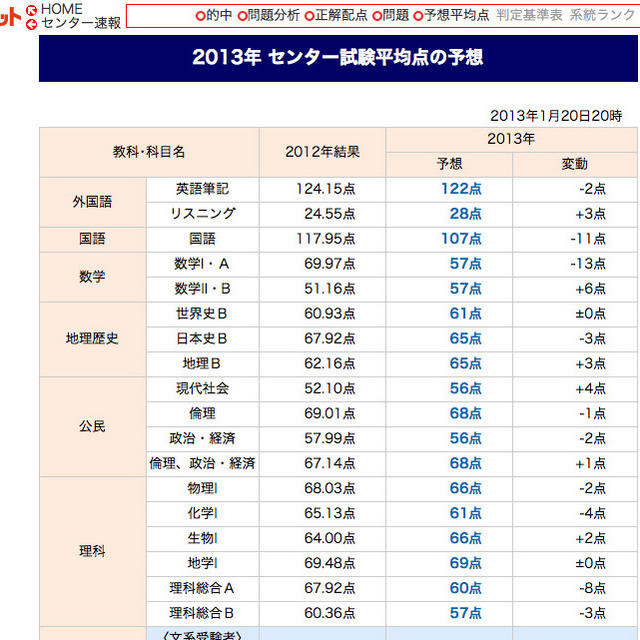
Task: Open the HOME link
Action: 62,9
